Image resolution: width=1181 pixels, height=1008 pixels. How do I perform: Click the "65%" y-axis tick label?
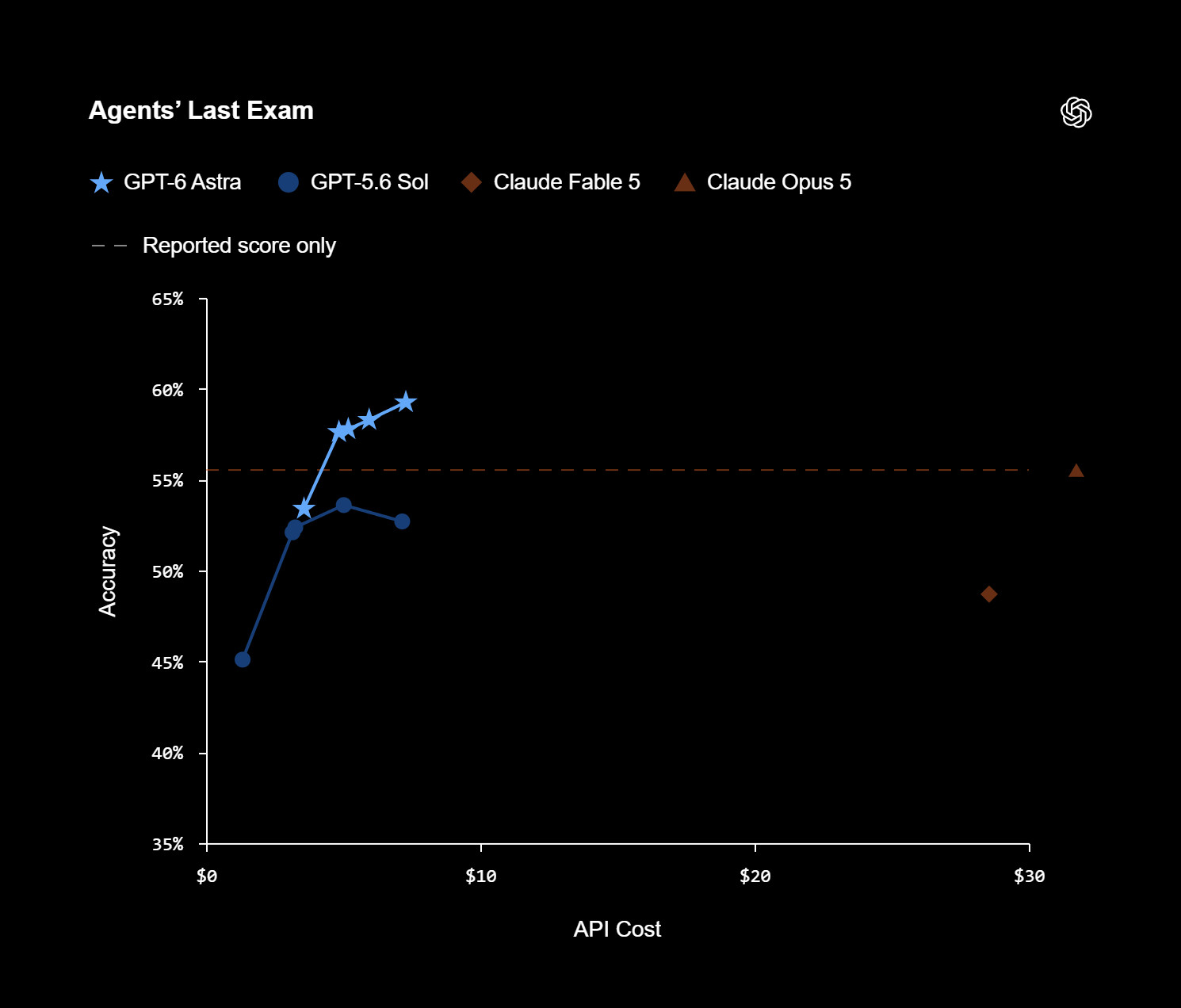click(x=167, y=300)
